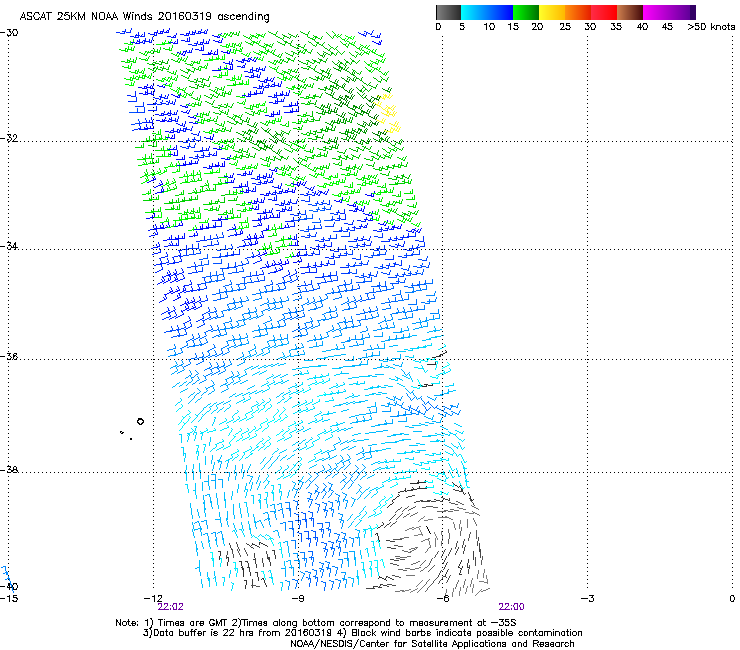Click the black wind barbs contamination note
Image resolution: width=740 pixels, height=650 pixels.
click(460, 633)
